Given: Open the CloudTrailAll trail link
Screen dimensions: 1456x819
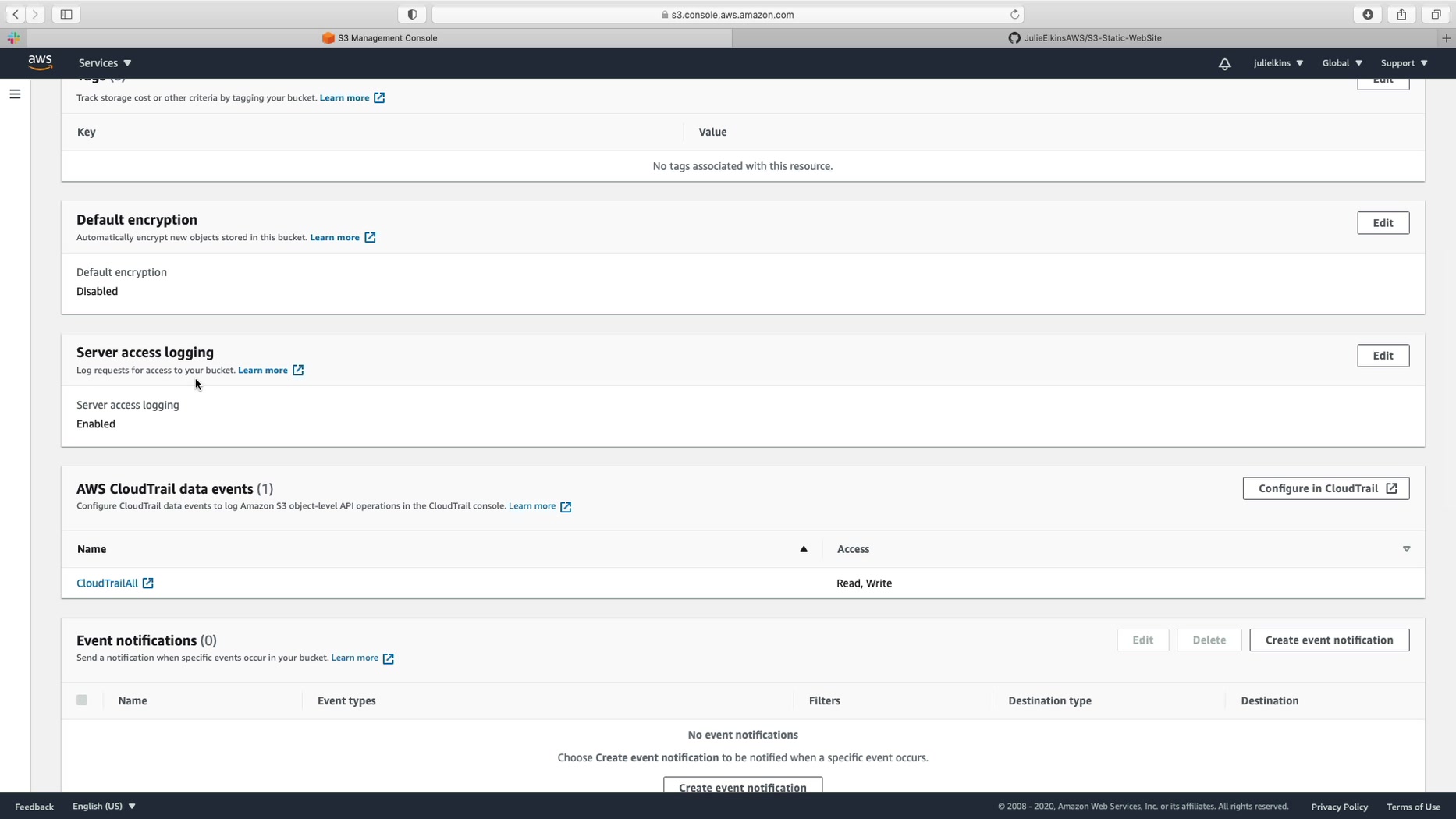Looking at the screenshot, I should (x=107, y=583).
